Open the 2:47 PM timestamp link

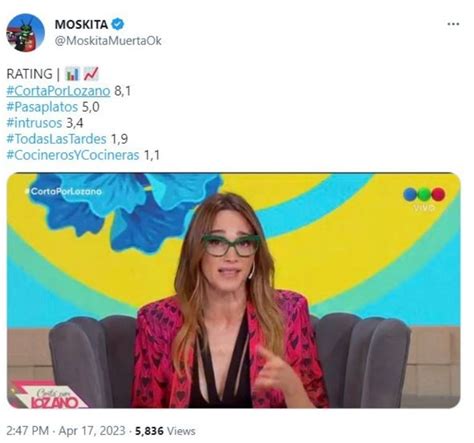(x=28, y=431)
